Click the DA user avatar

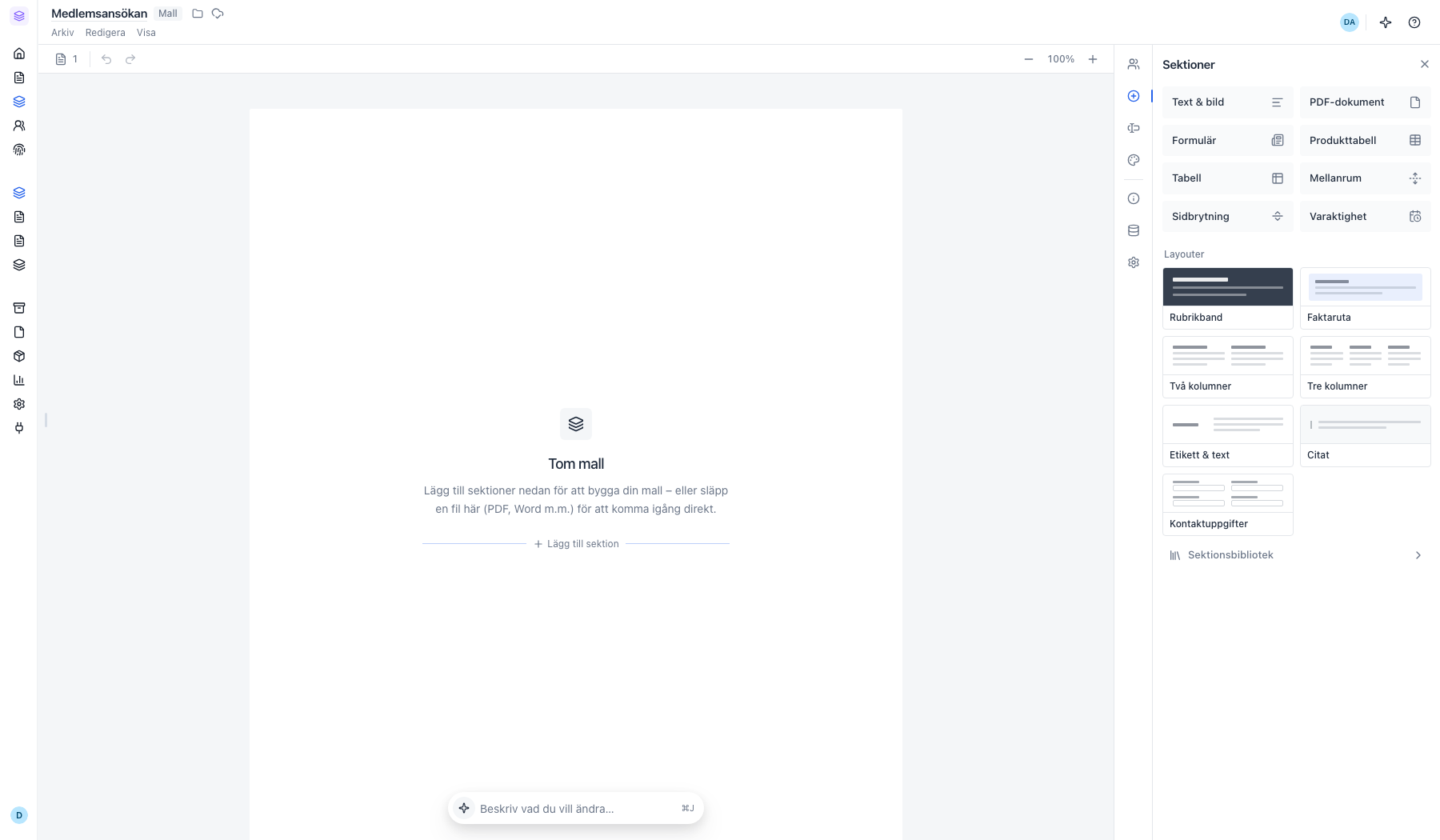coord(1350,22)
